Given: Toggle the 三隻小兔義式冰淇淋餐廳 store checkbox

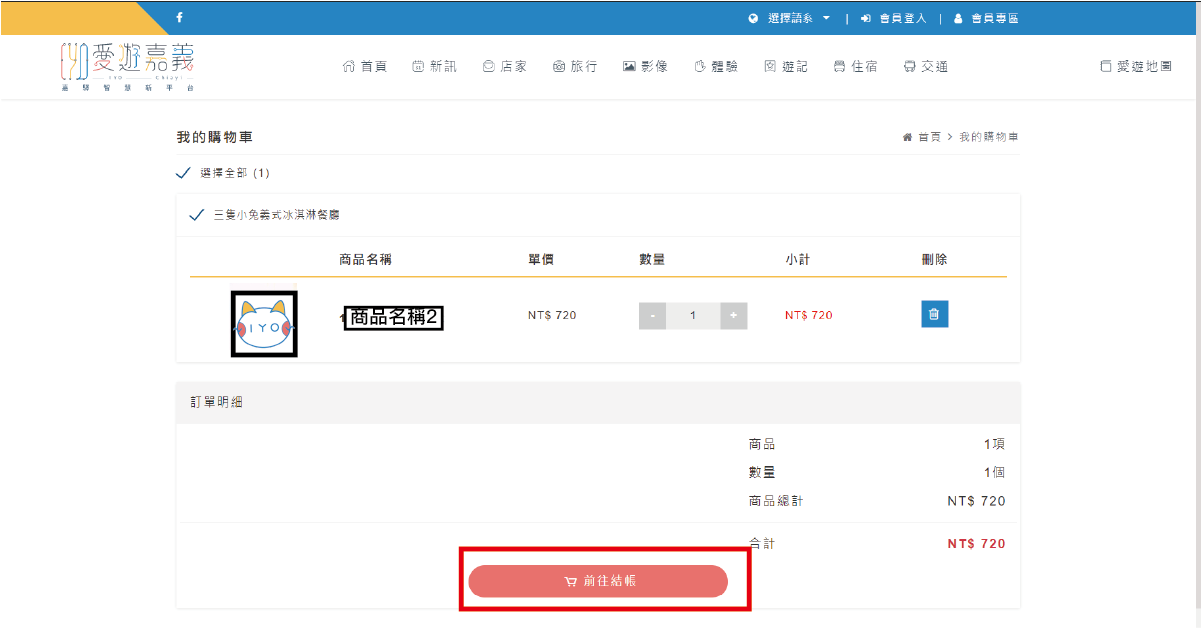Looking at the screenshot, I should 197,215.
